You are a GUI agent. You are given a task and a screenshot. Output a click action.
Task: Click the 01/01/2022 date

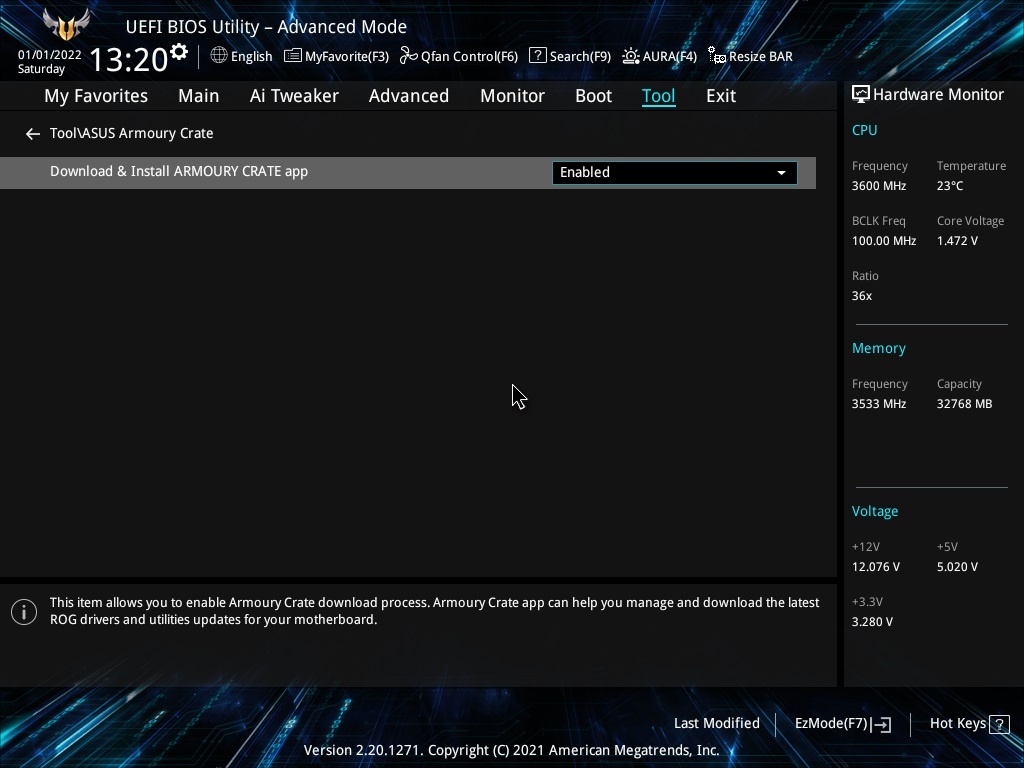coord(50,55)
